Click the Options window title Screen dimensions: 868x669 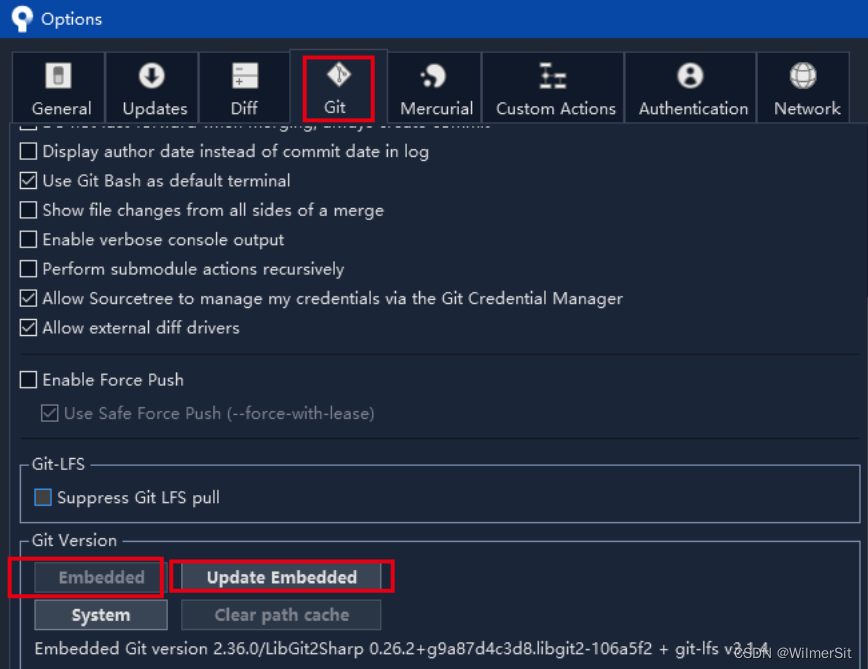[x=71, y=19]
